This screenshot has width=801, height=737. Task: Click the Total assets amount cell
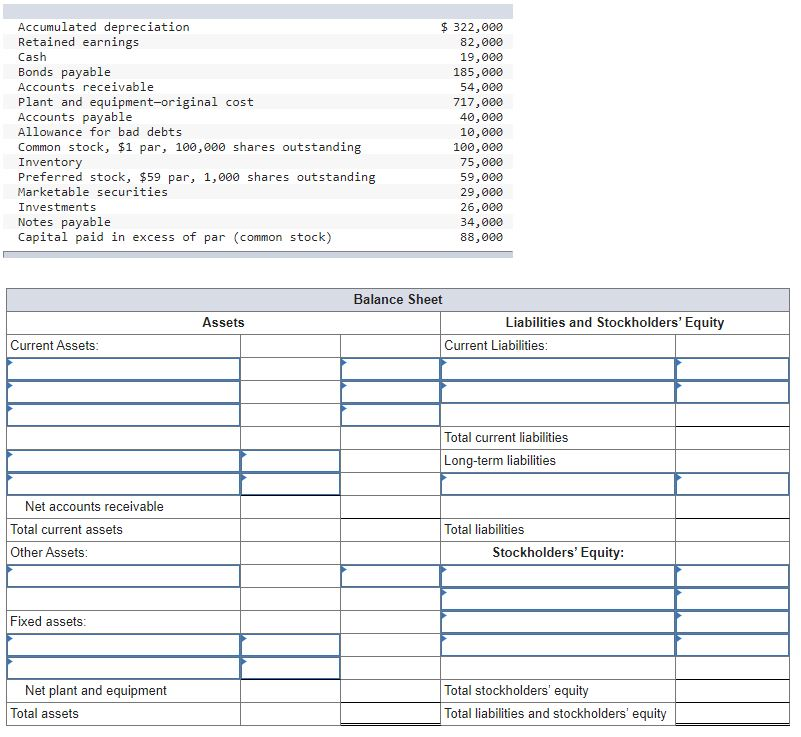390,714
